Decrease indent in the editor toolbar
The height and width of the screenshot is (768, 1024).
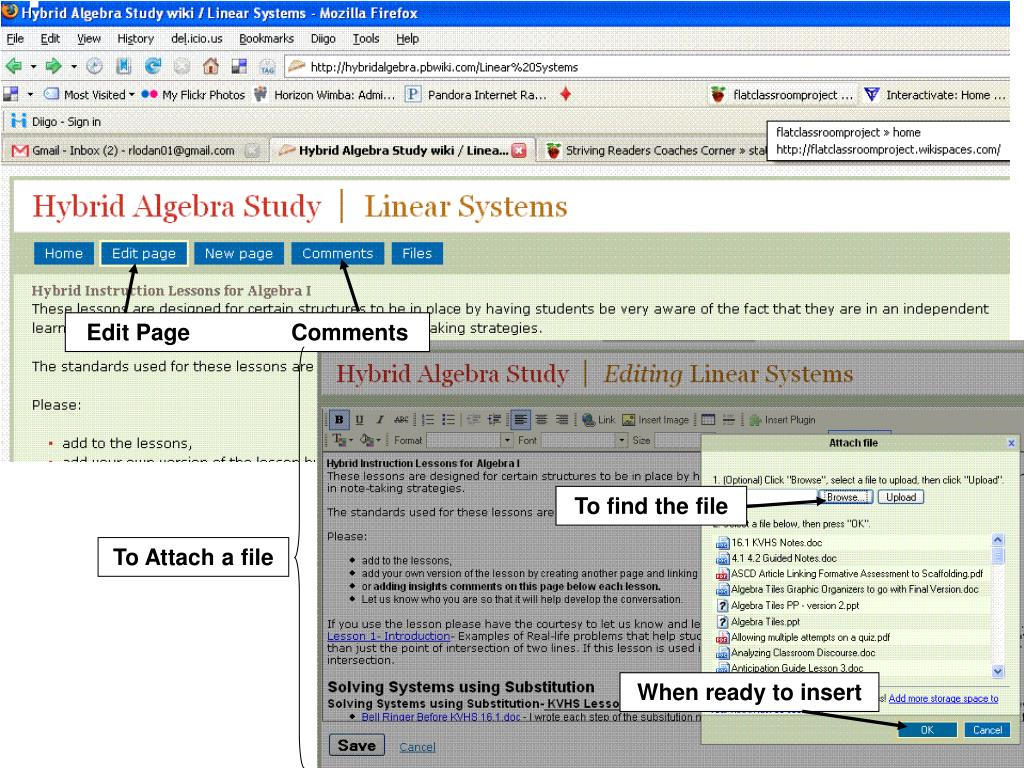point(473,420)
